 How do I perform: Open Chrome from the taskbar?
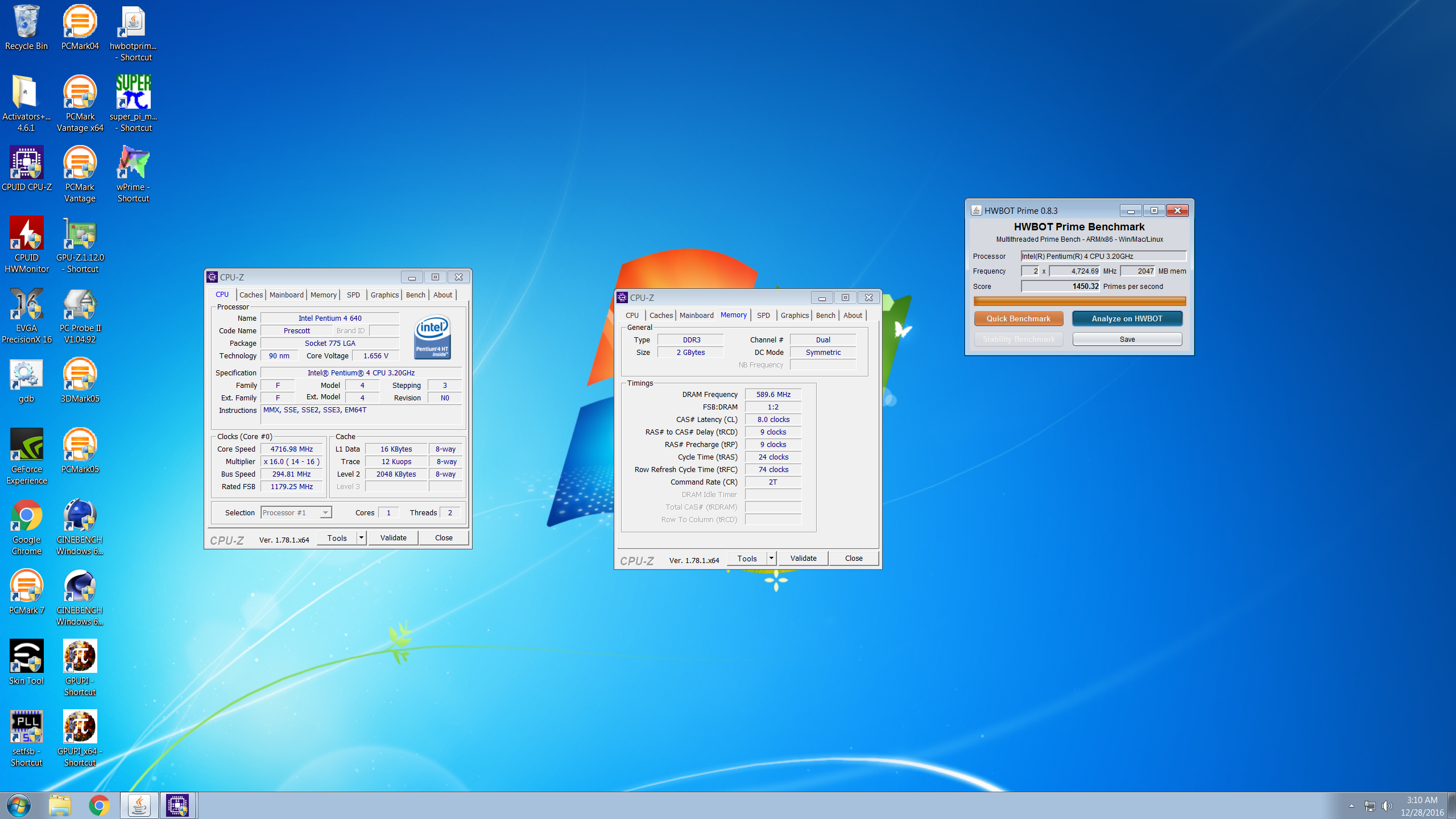(99, 805)
